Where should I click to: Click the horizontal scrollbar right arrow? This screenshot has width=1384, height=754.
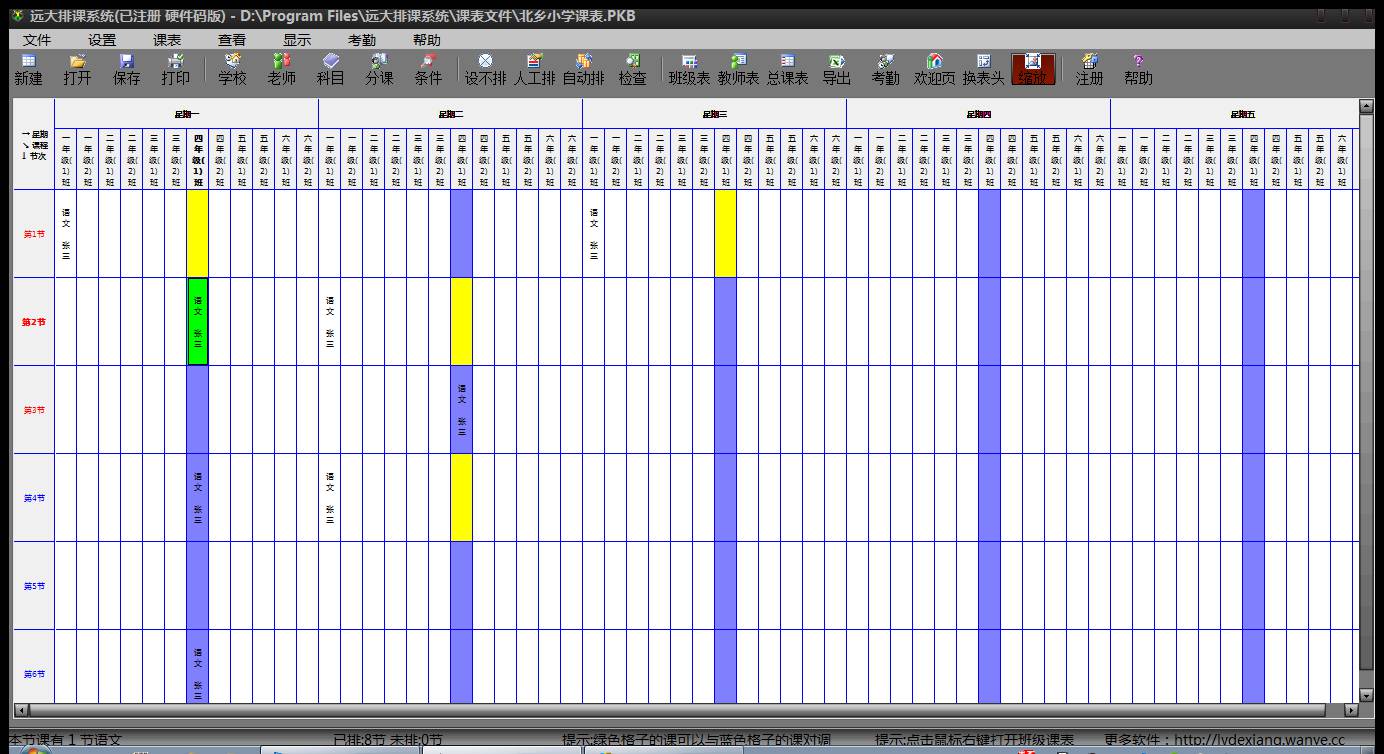tap(1351, 710)
